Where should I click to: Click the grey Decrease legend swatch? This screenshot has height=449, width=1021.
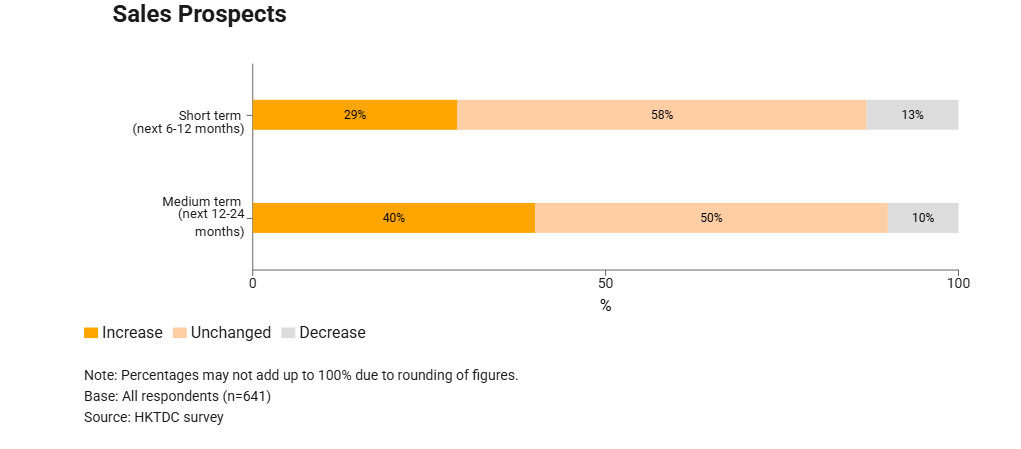coord(288,333)
